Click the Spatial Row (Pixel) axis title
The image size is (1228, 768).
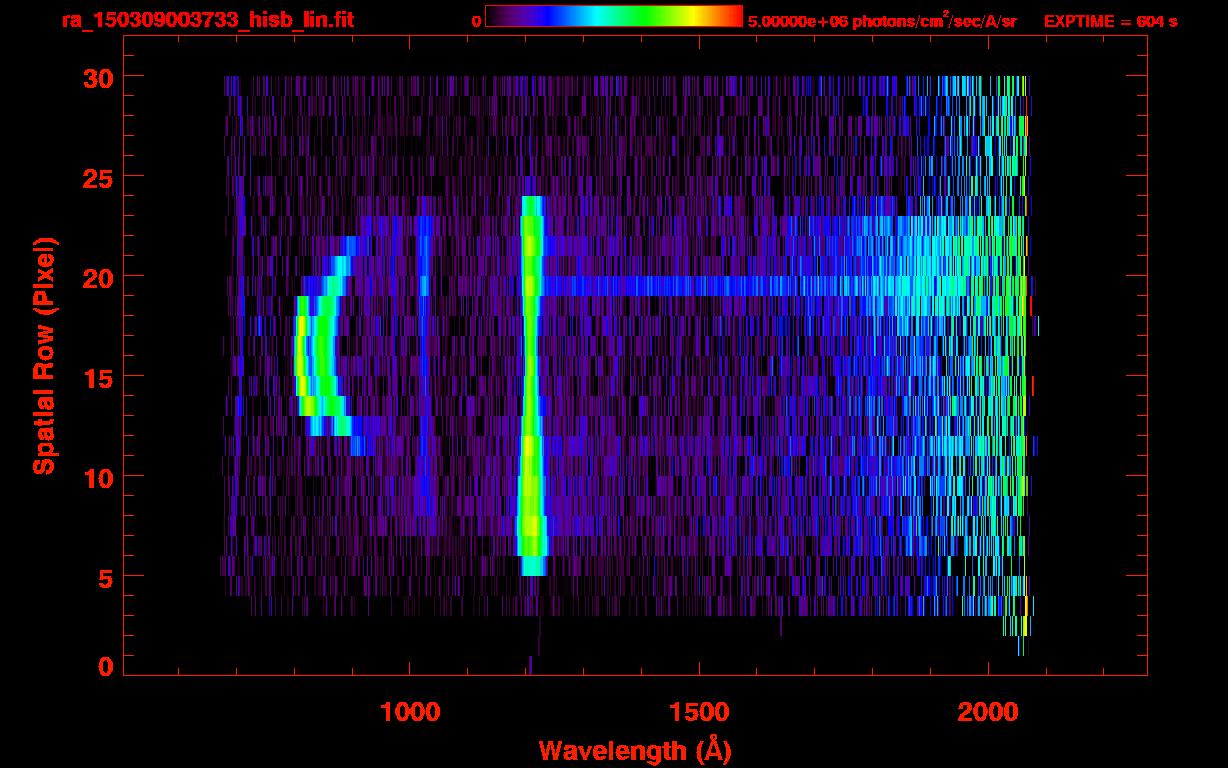point(44,355)
